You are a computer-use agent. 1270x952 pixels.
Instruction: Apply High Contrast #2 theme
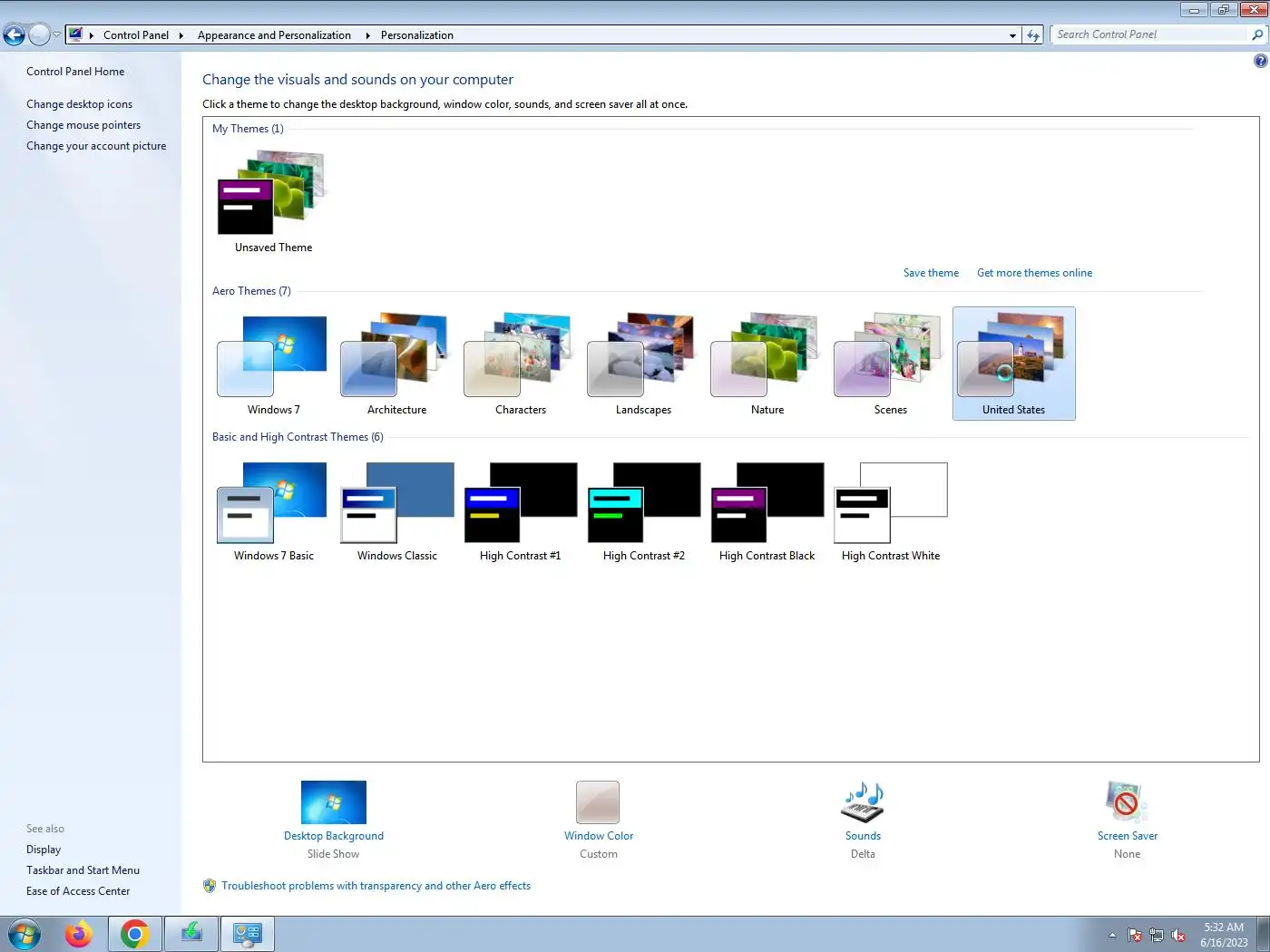tap(643, 510)
